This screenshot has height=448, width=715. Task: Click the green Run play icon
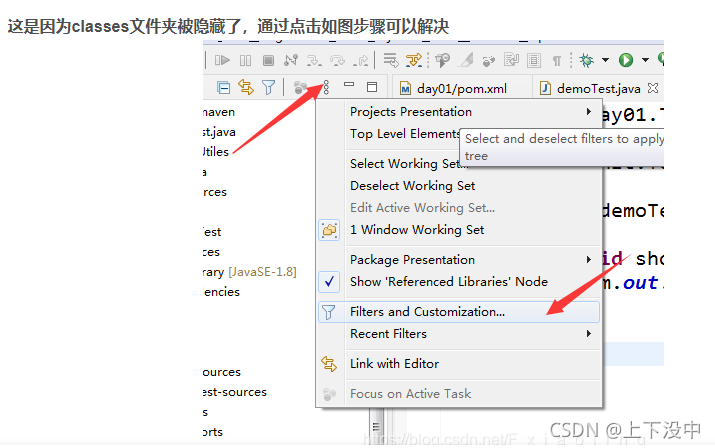pyautogui.click(x=626, y=60)
